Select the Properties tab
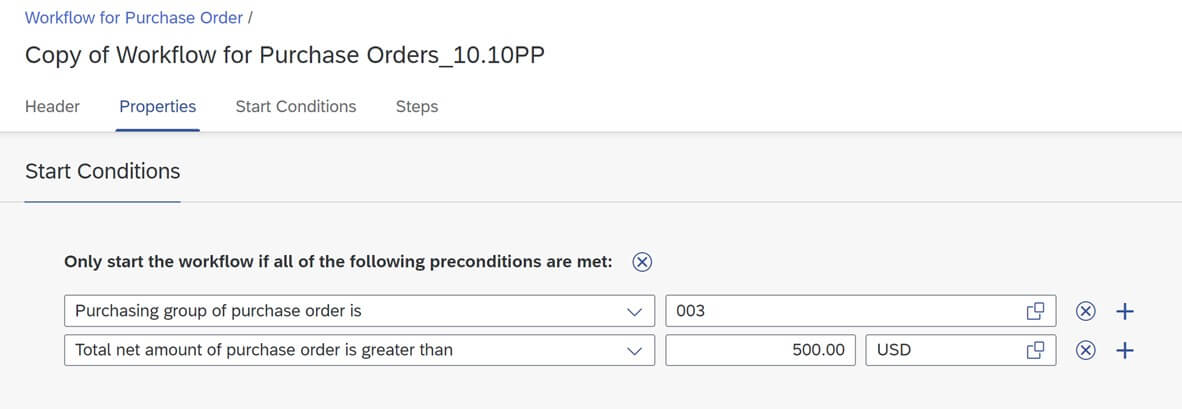The width and height of the screenshot is (1182, 409). 158,106
